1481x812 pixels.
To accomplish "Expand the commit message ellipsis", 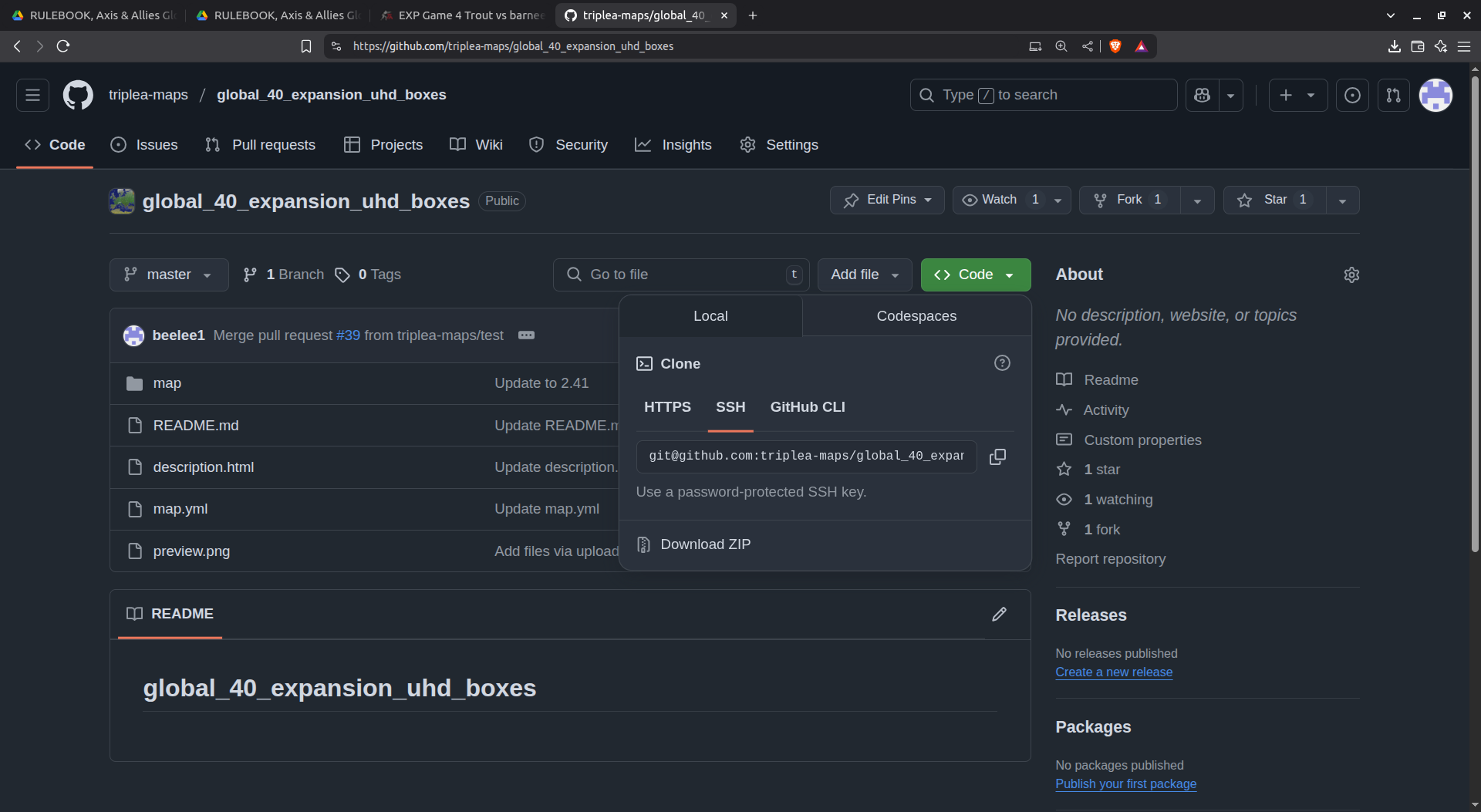I will click(526, 335).
